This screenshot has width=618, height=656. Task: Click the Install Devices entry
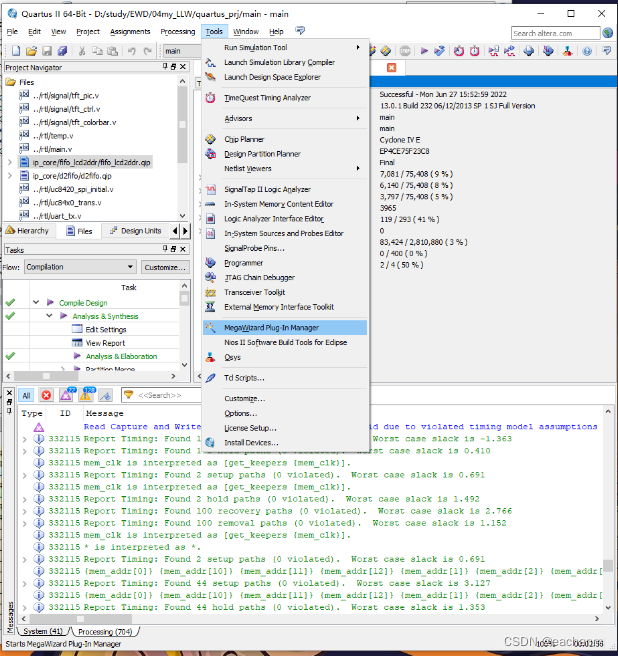coord(250,442)
